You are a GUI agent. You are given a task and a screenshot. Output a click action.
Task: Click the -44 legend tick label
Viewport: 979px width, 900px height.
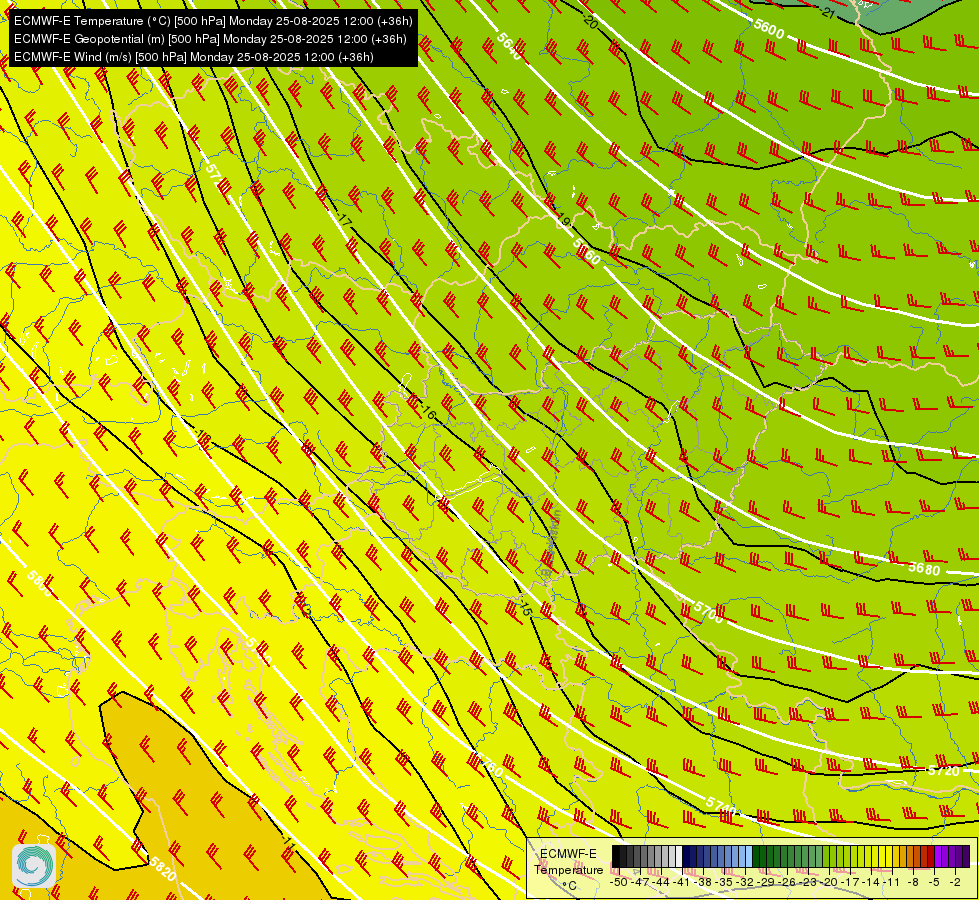[x=661, y=882]
